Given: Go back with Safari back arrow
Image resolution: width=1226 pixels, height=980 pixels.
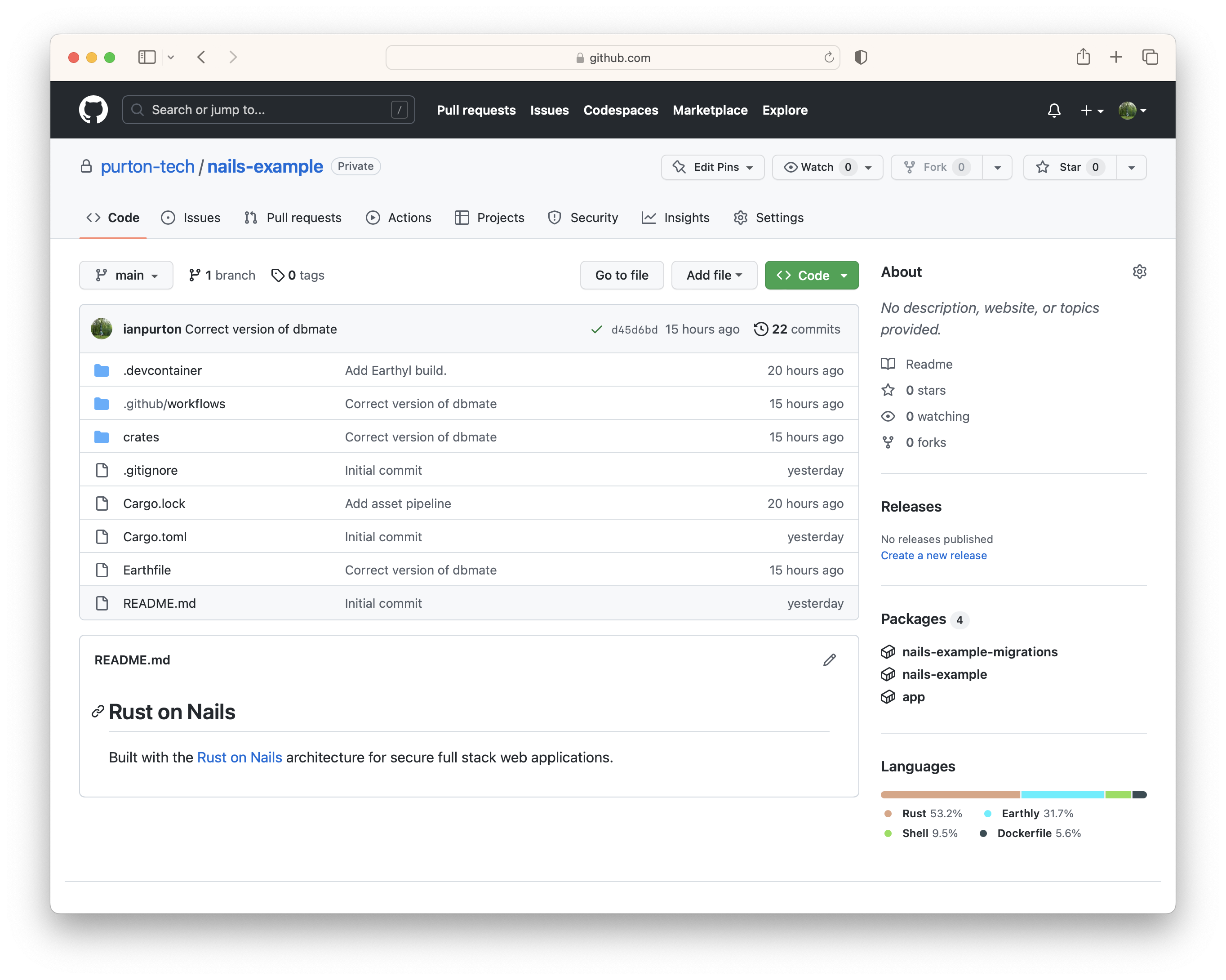Looking at the screenshot, I should pos(201,57).
